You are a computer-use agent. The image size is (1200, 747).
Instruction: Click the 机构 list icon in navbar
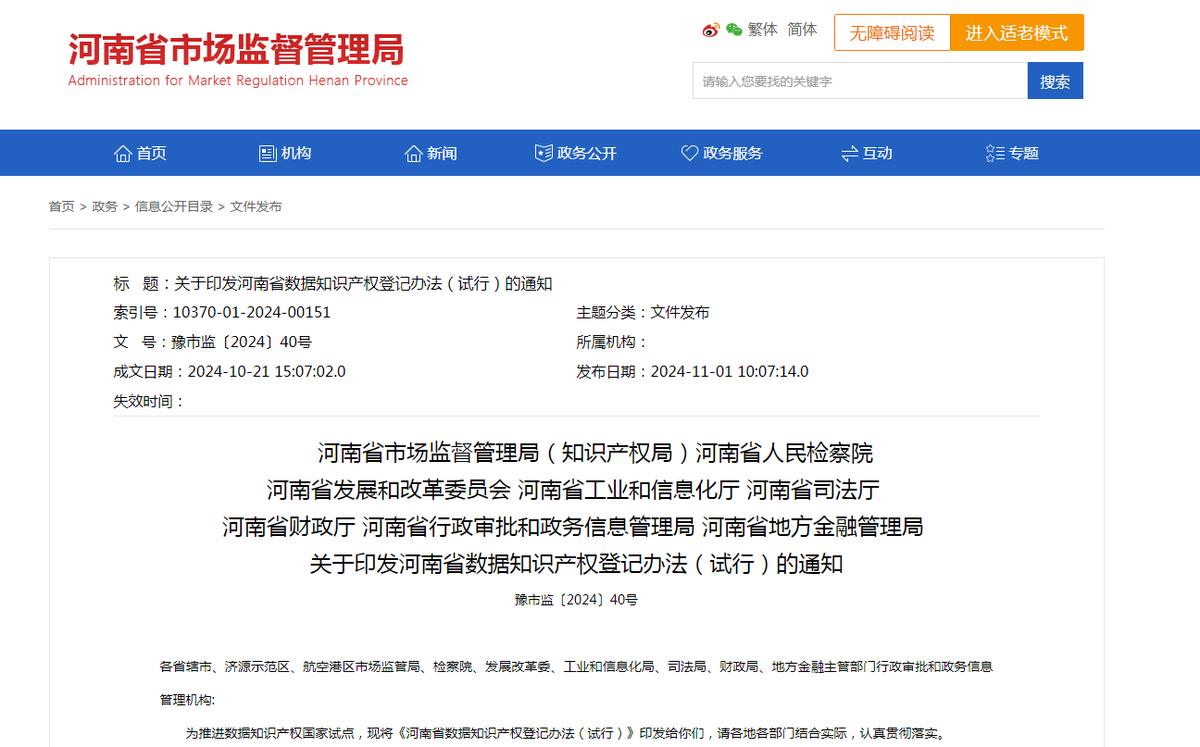(x=267, y=154)
